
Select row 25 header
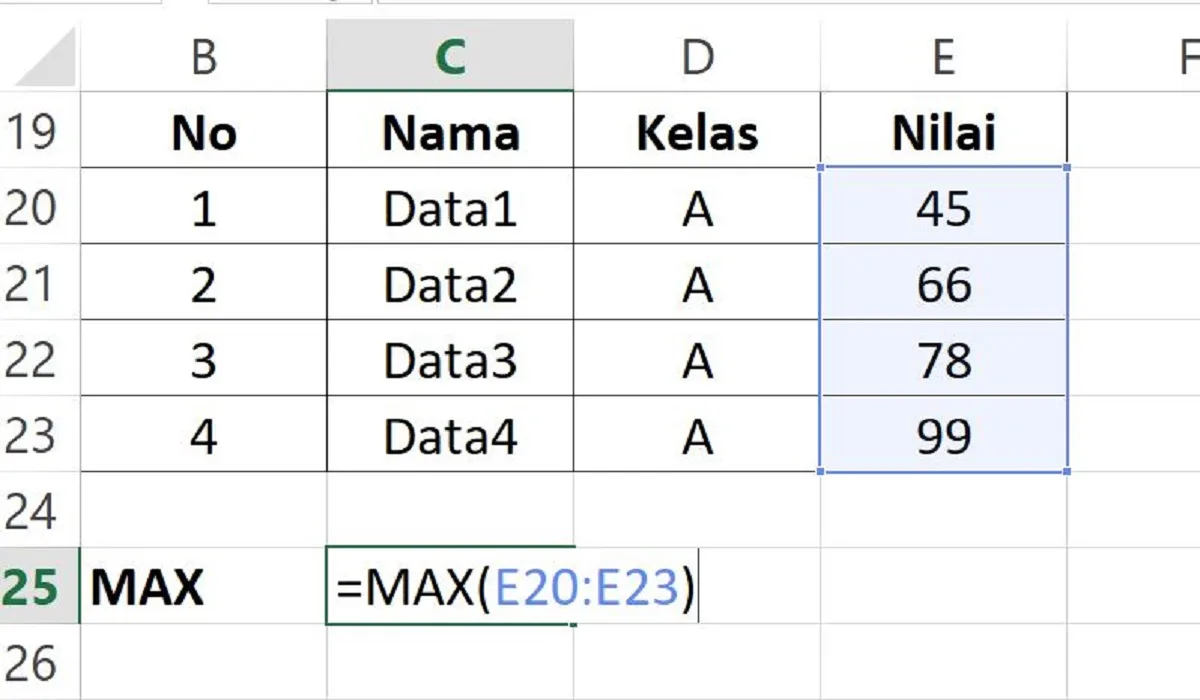click(x=40, y=587)
